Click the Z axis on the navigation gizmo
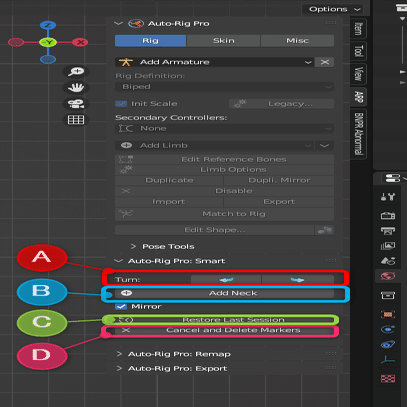This screenshot has width=407, height=407. [48, 25]
